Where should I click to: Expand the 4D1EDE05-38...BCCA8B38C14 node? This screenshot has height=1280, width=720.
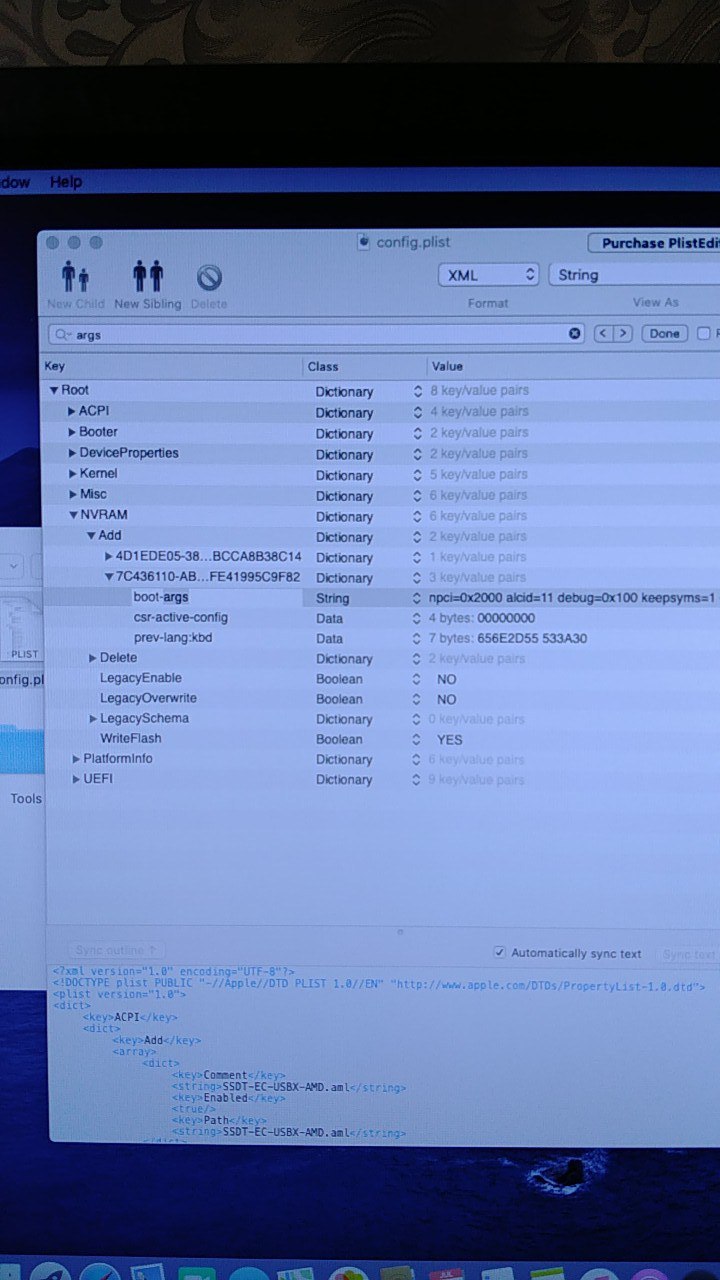pos(109,556)
